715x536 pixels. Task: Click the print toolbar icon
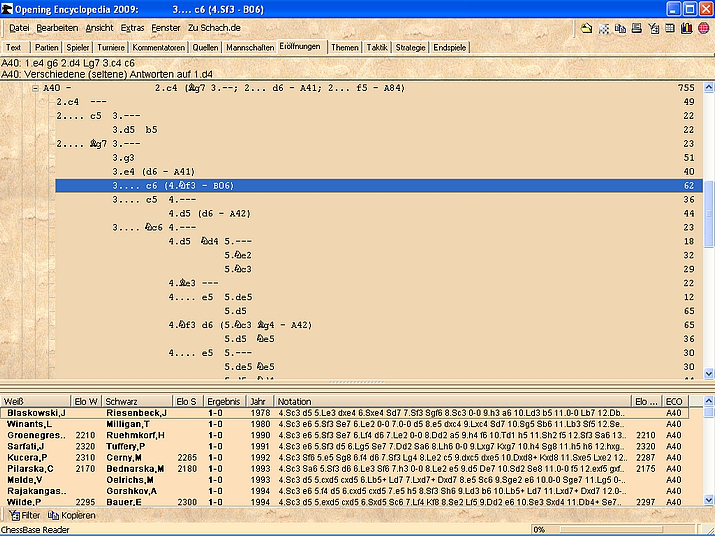[637, 28]
